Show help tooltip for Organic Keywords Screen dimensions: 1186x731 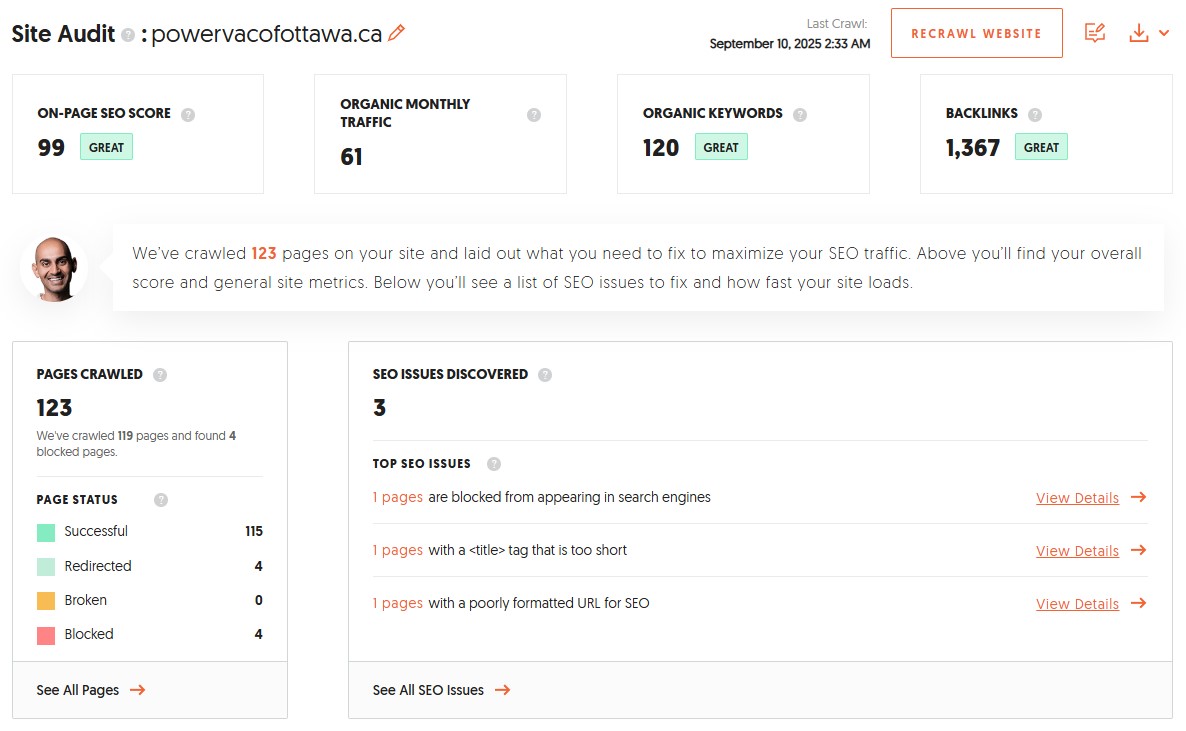(800, 114)
